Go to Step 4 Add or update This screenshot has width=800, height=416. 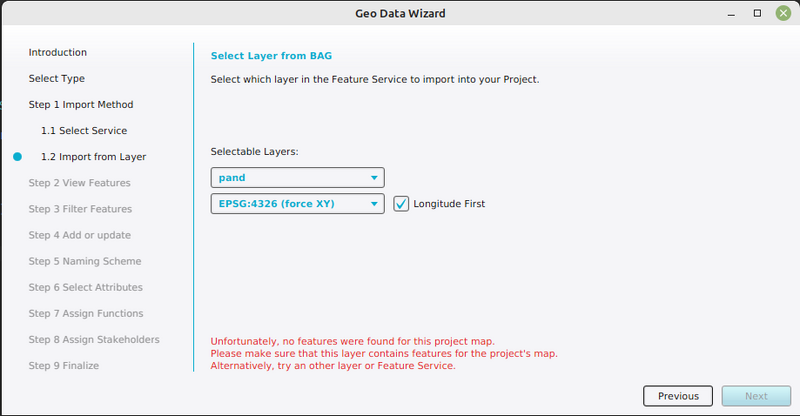(x=79, y=235)
